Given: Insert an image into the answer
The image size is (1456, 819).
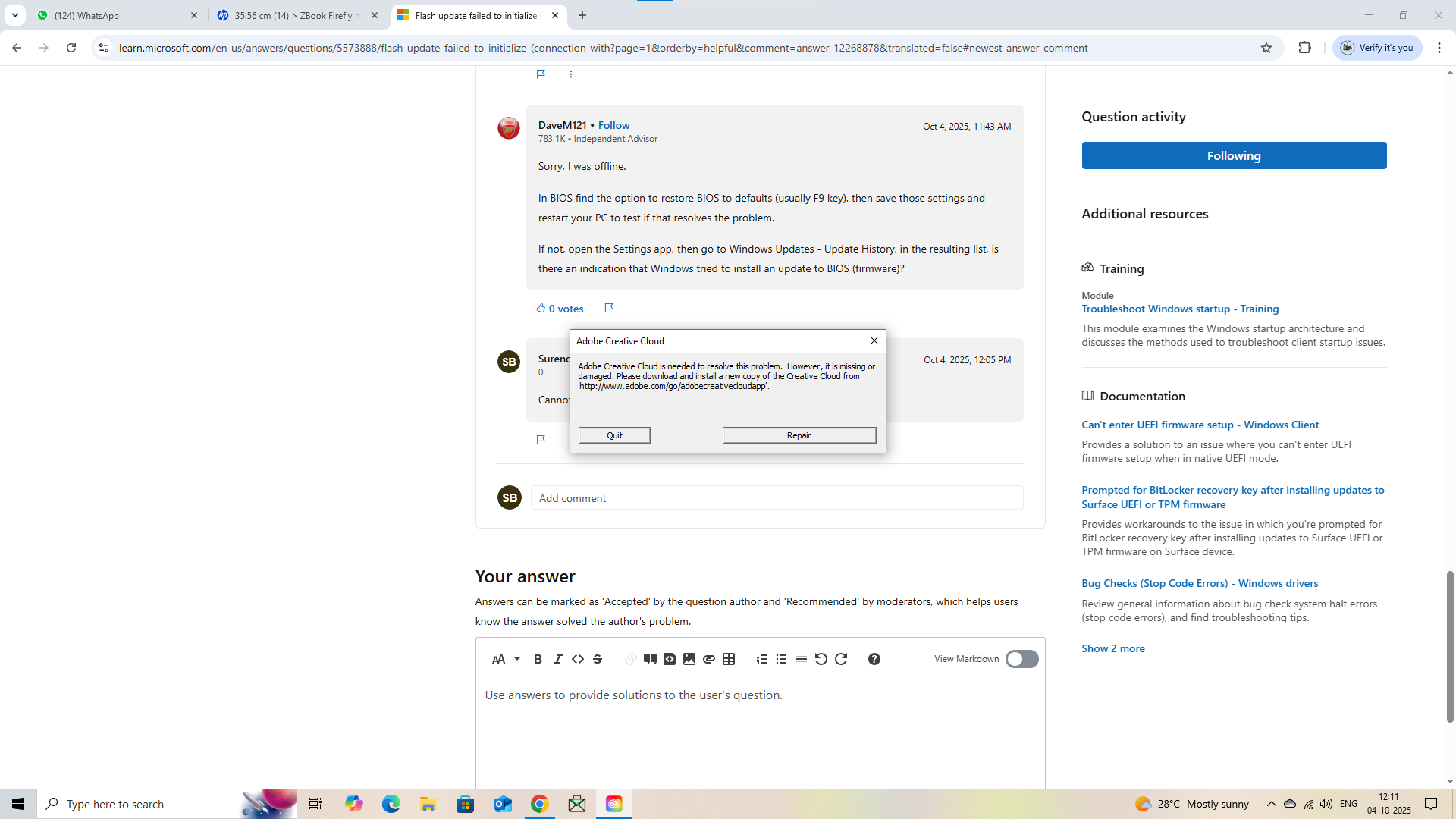Looking at the screenshot, I should point(689,659).
